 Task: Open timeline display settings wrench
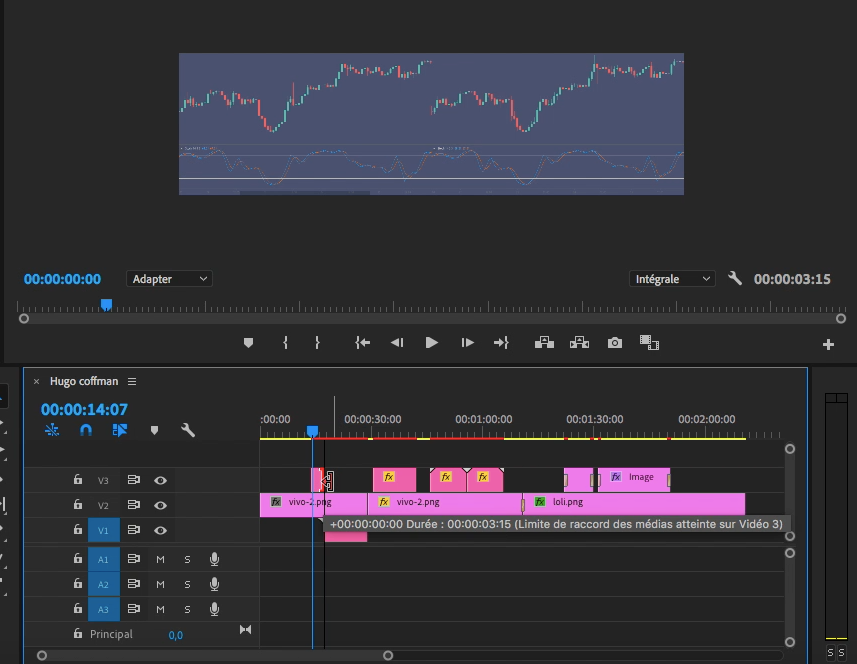coord(187,430)
